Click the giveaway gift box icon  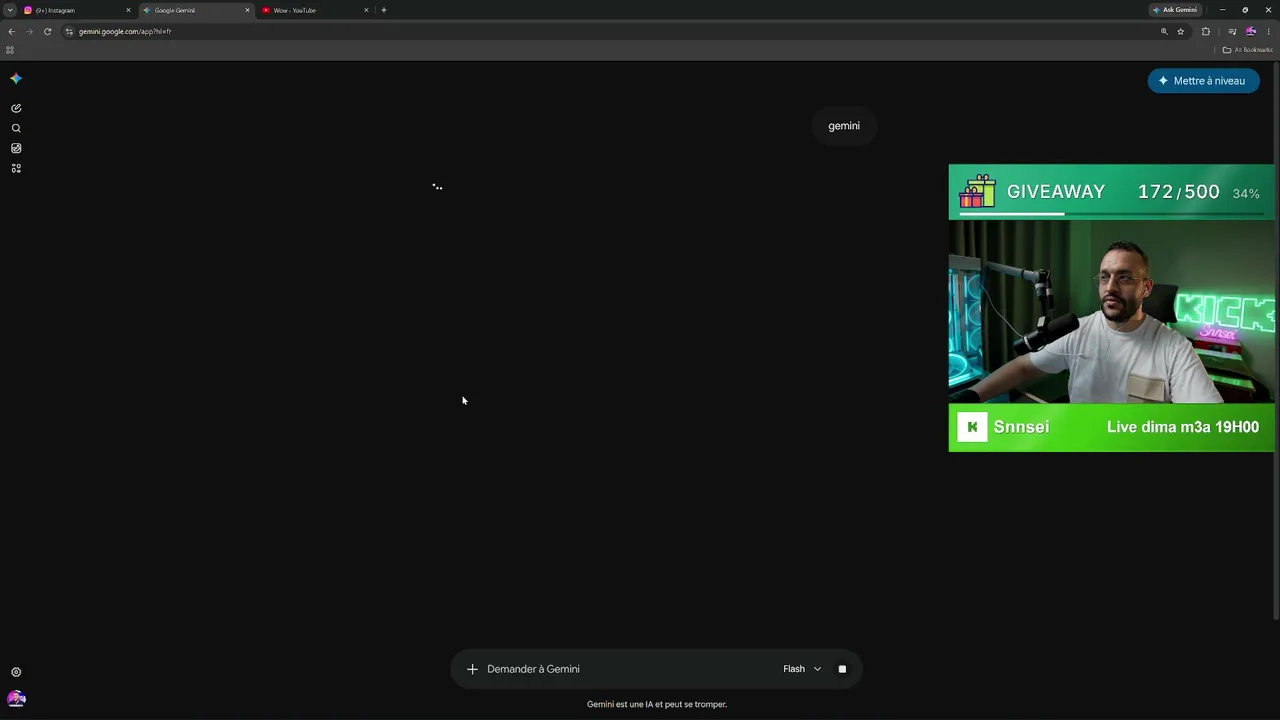pyautogui.click(x=977, y=191)
